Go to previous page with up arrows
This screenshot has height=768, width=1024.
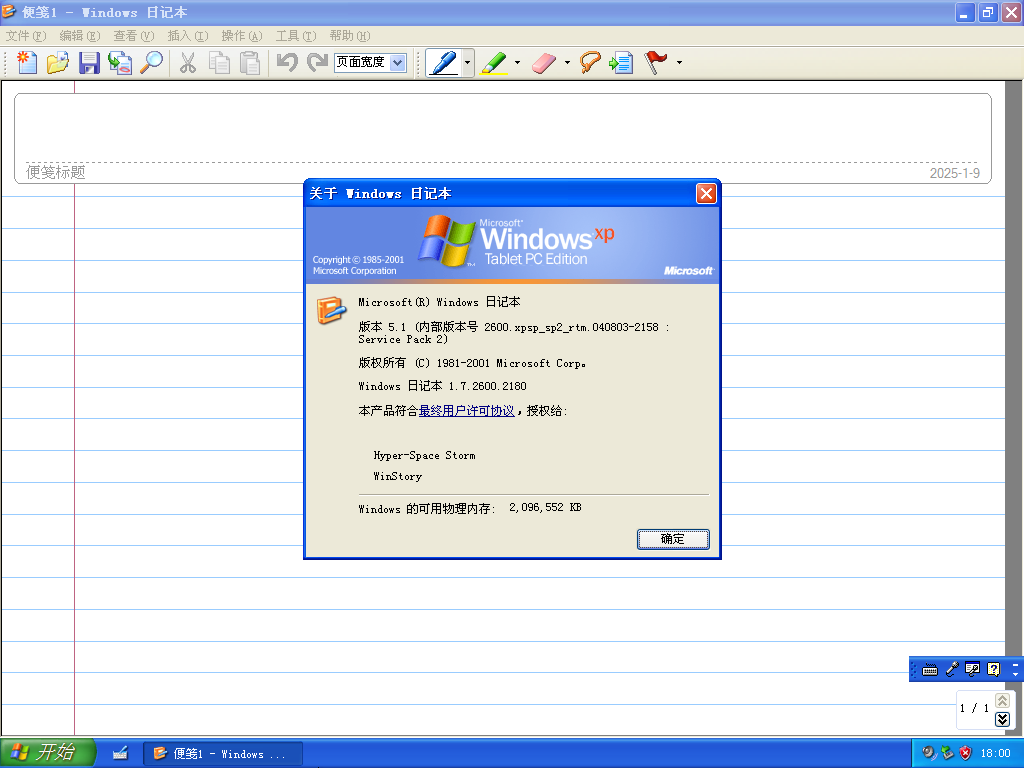pos(1002,701)
